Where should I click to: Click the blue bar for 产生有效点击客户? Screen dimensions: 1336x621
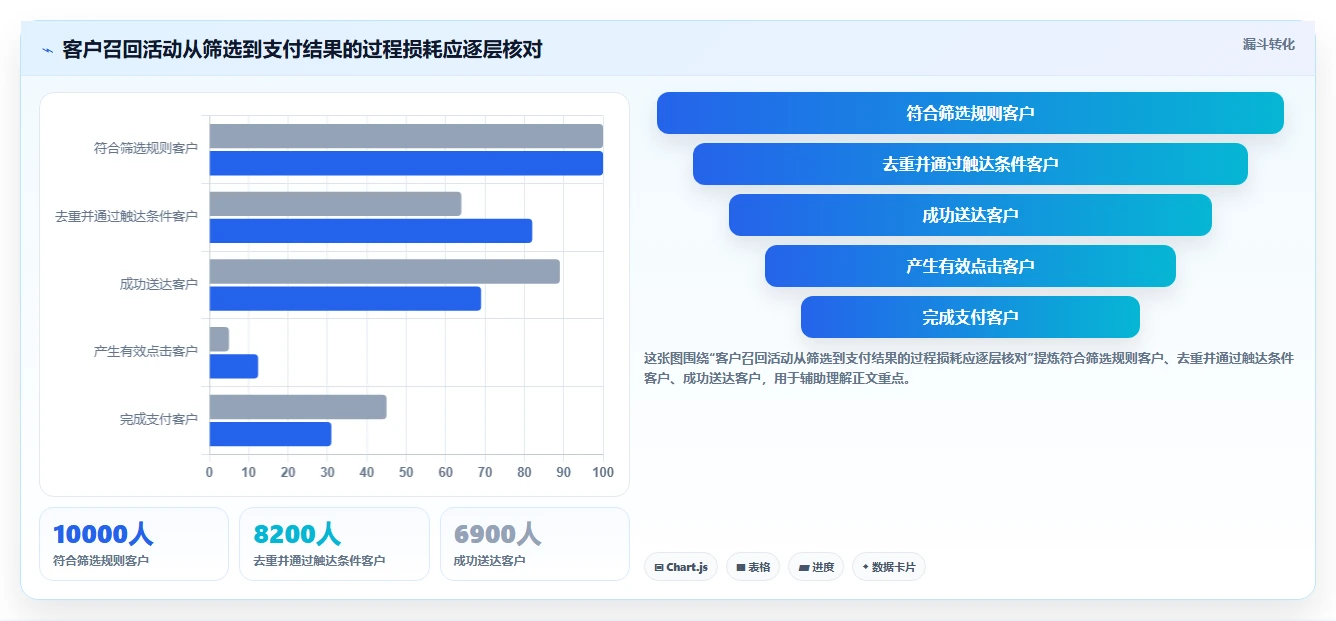pos(234,366)
